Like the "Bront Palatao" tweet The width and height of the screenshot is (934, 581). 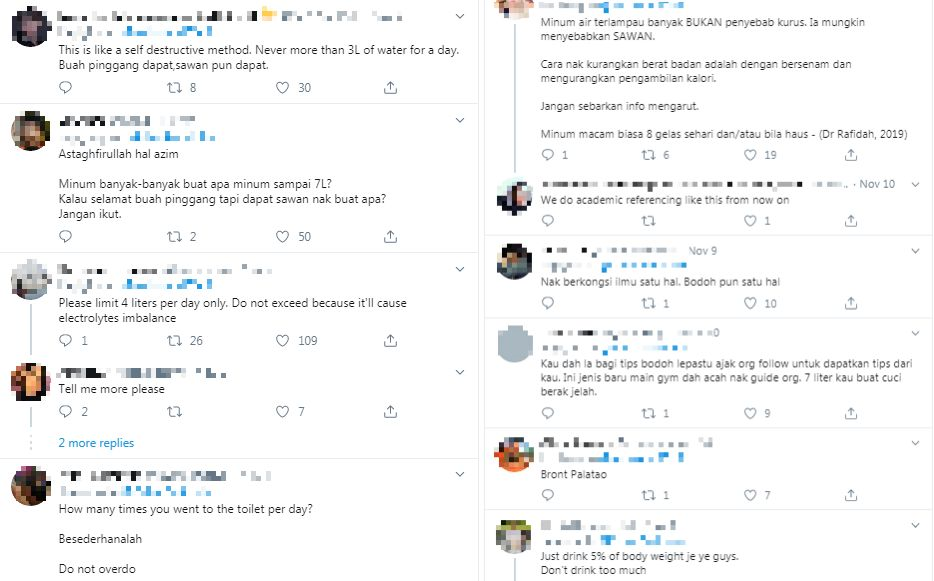tap(743, 495)
